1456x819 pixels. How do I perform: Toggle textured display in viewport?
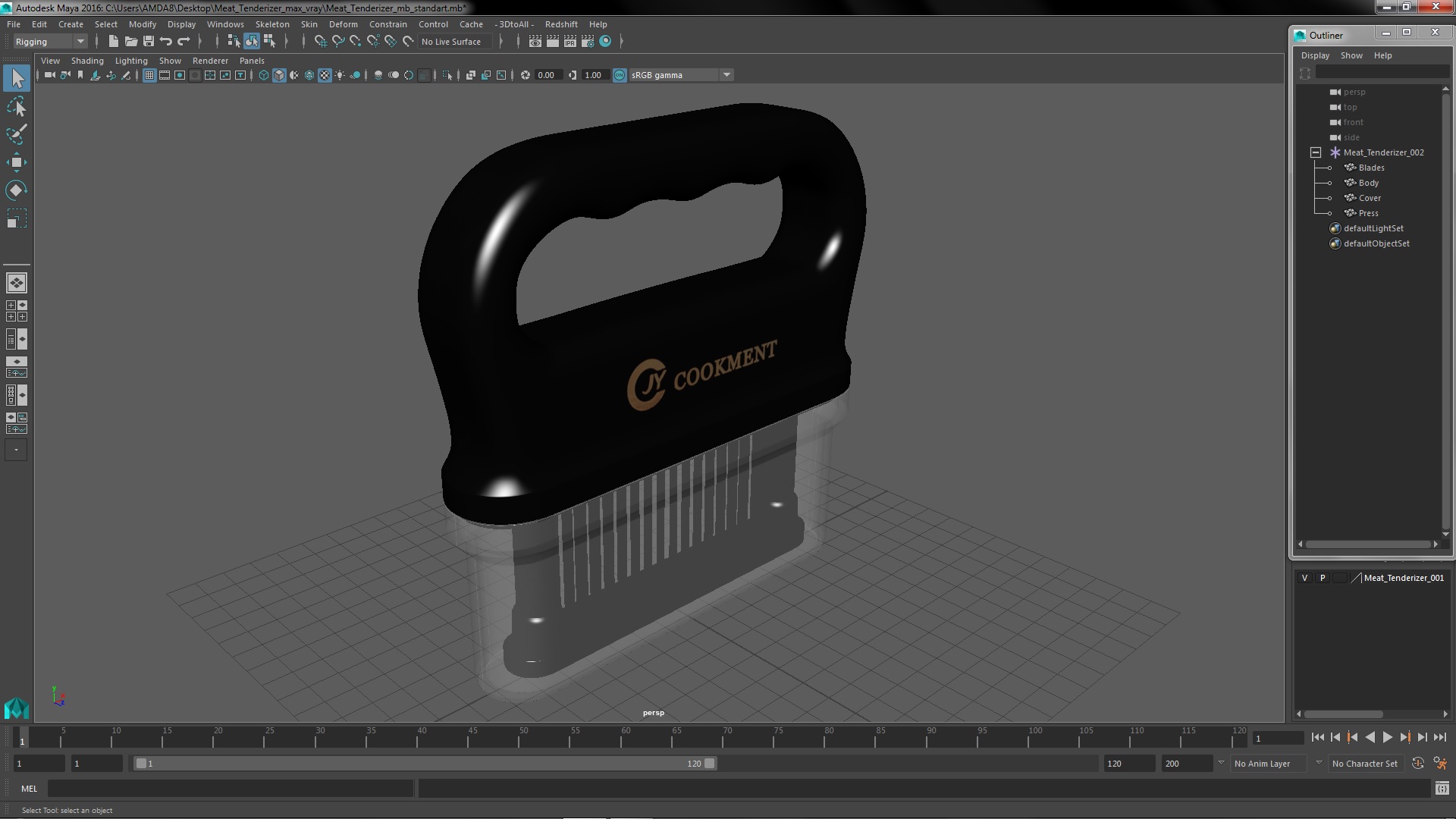[x=325, y=75]
